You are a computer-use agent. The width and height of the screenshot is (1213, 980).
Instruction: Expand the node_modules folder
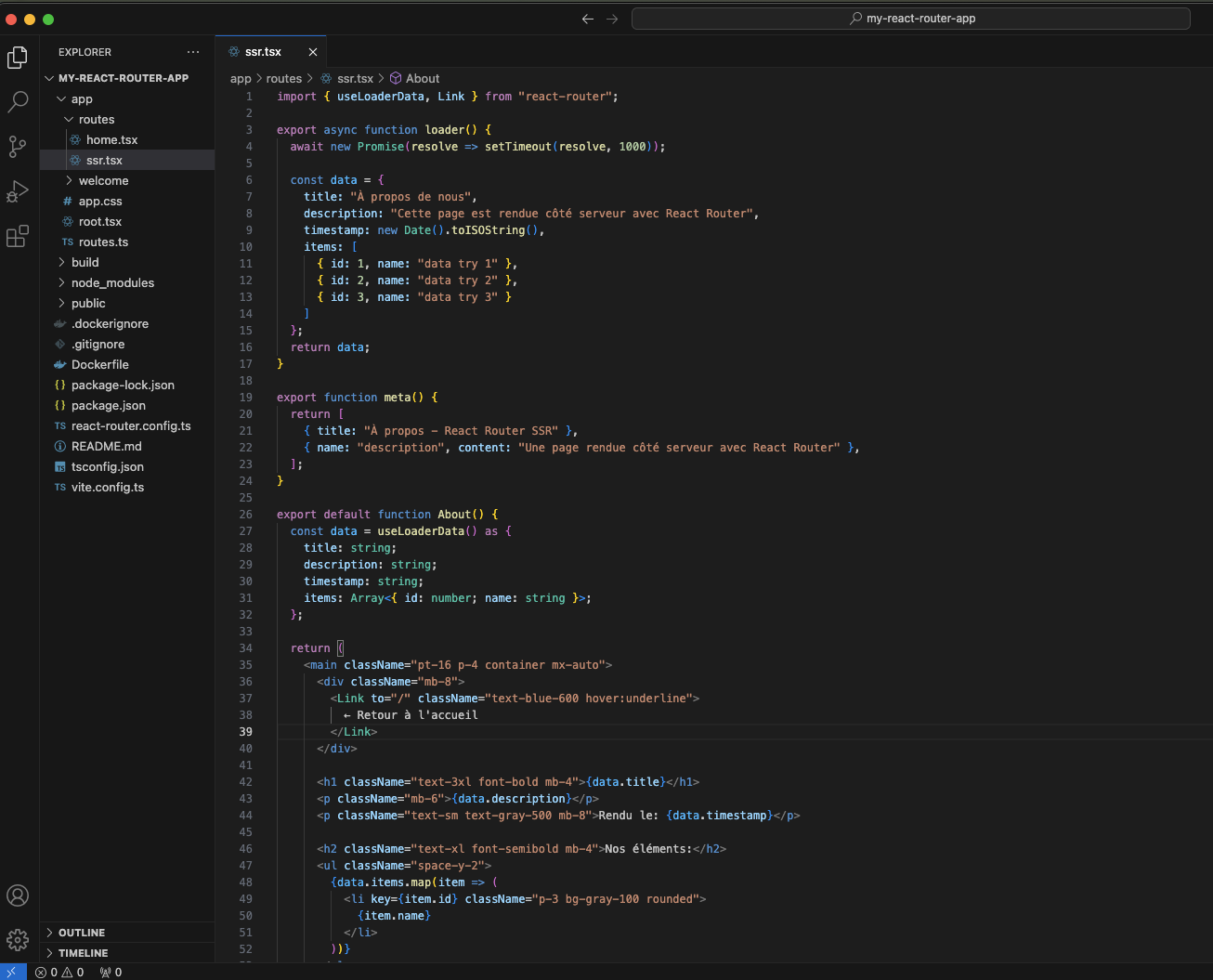point(112,283)
